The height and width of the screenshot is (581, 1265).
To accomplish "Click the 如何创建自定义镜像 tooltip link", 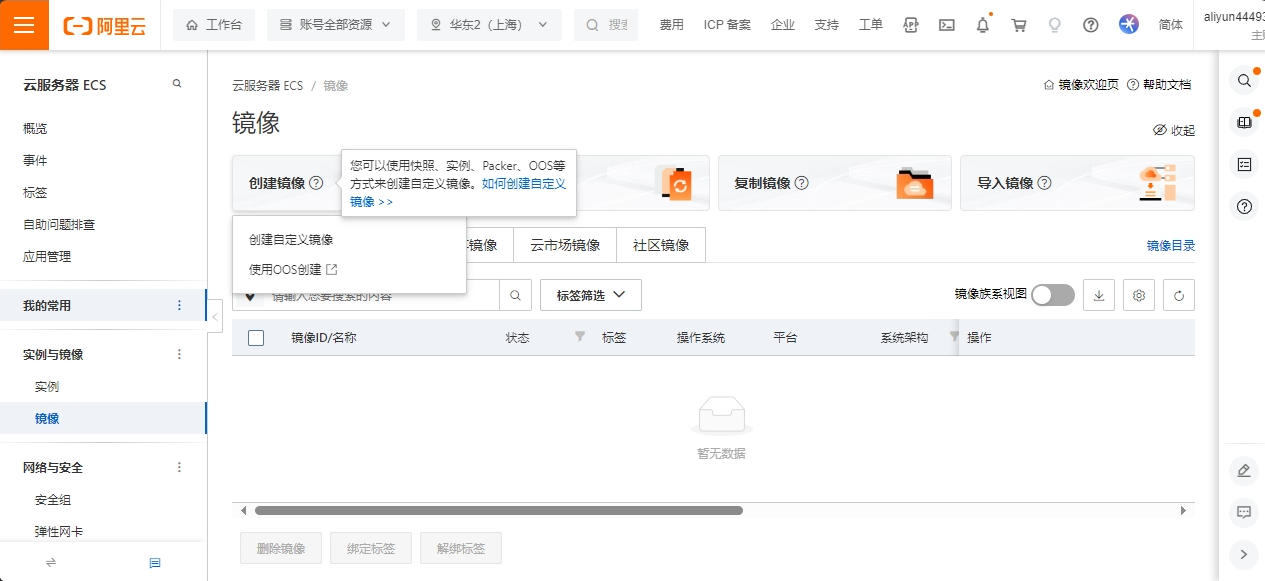I will [523, 184].
